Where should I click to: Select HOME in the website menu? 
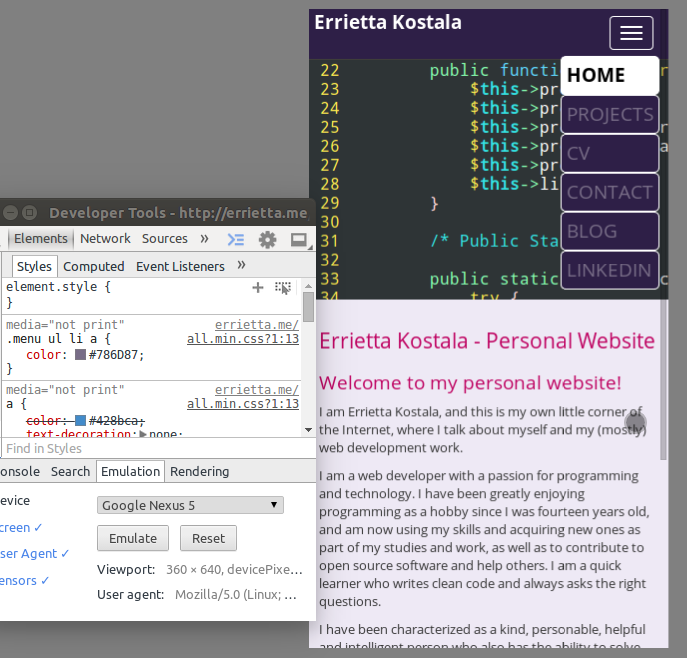(x=610, y=75)
